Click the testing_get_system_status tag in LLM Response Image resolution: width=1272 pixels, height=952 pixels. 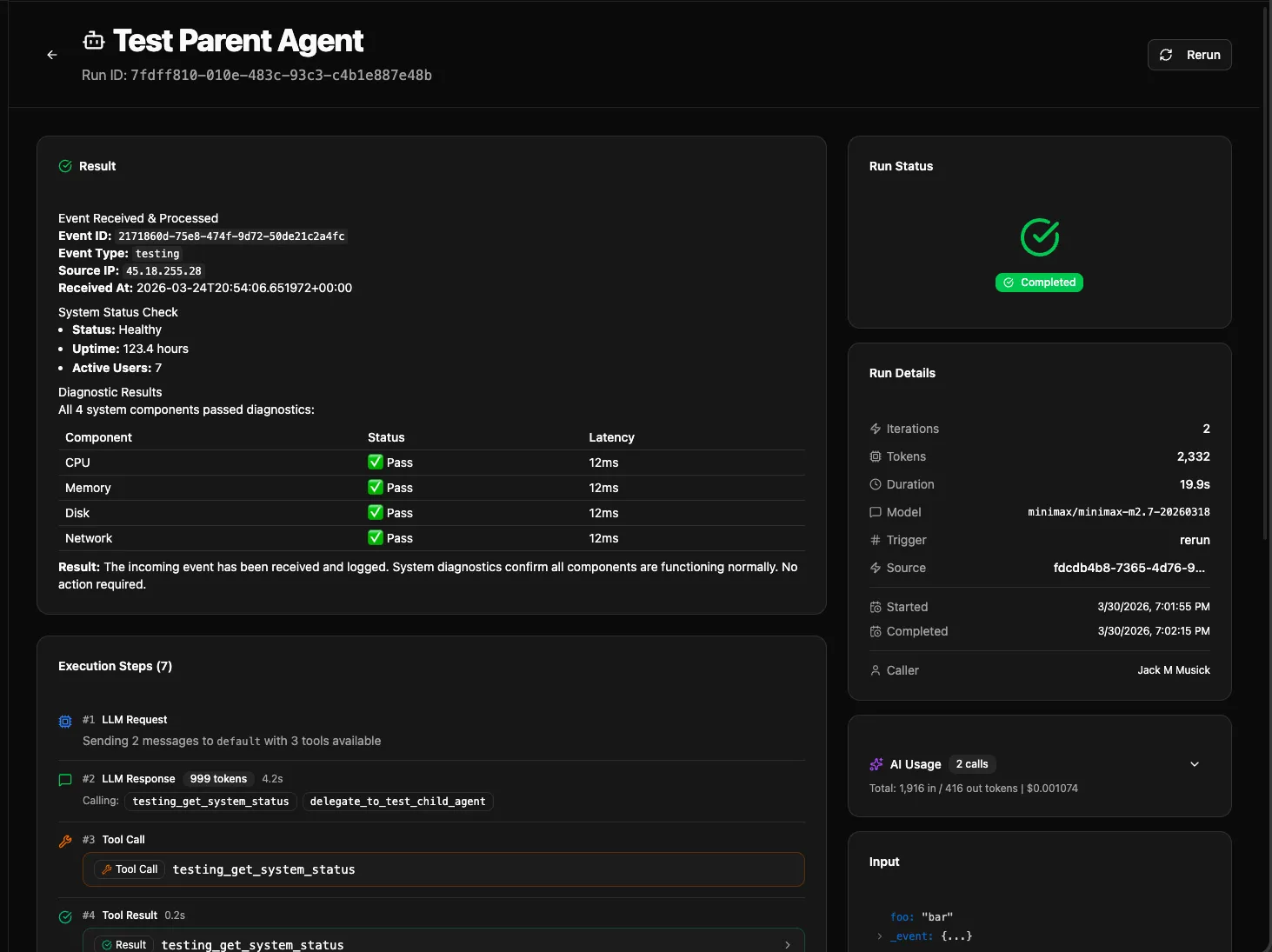click(x=210, y=802)
